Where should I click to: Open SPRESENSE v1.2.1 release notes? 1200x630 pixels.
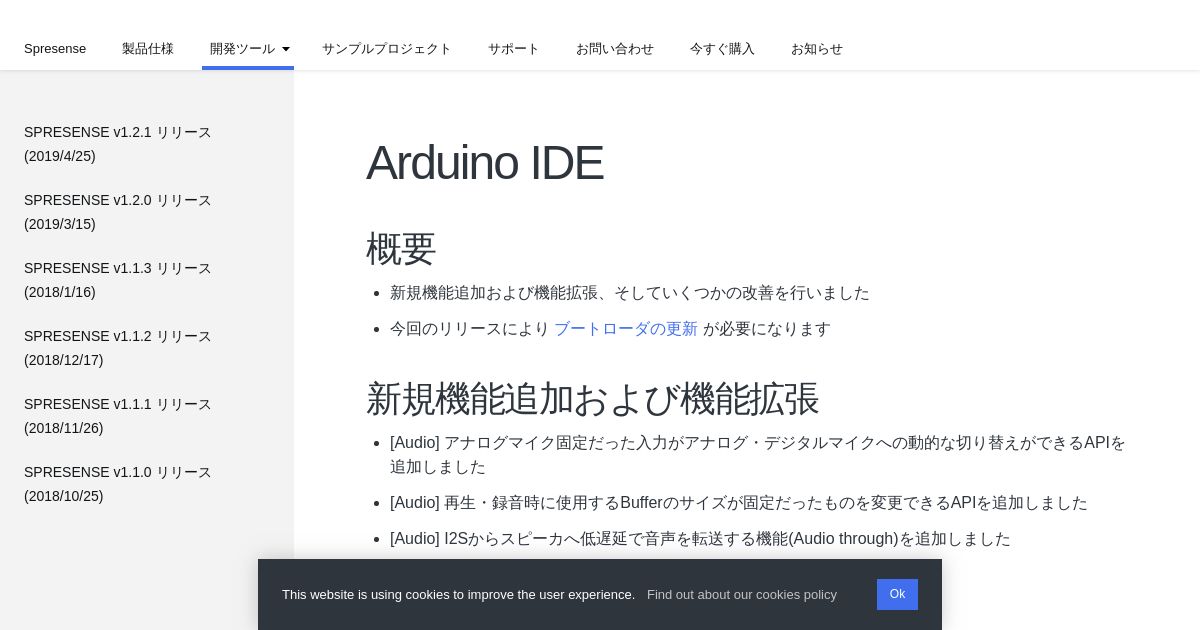[118, 144]
